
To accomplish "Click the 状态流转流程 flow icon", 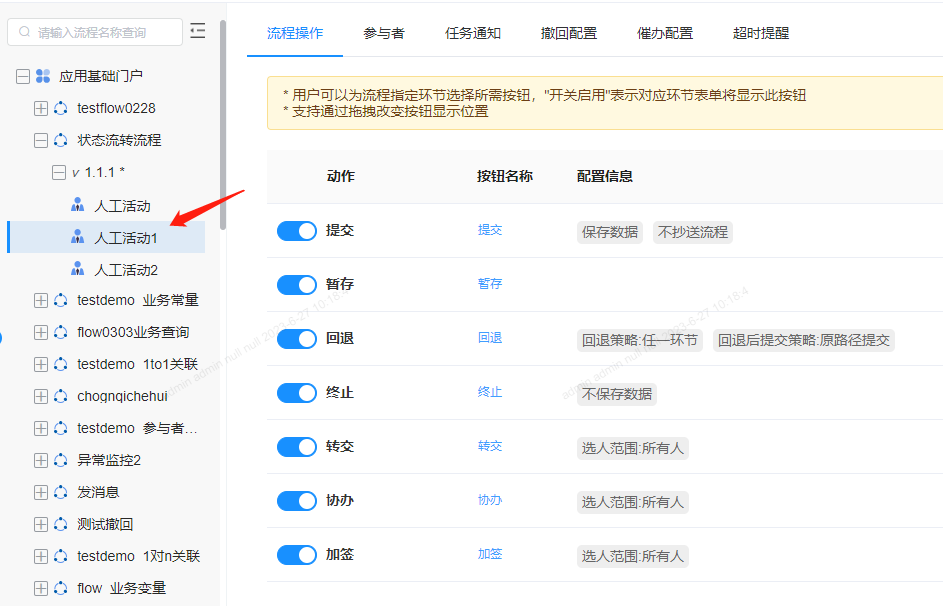I will click(61, 140).
